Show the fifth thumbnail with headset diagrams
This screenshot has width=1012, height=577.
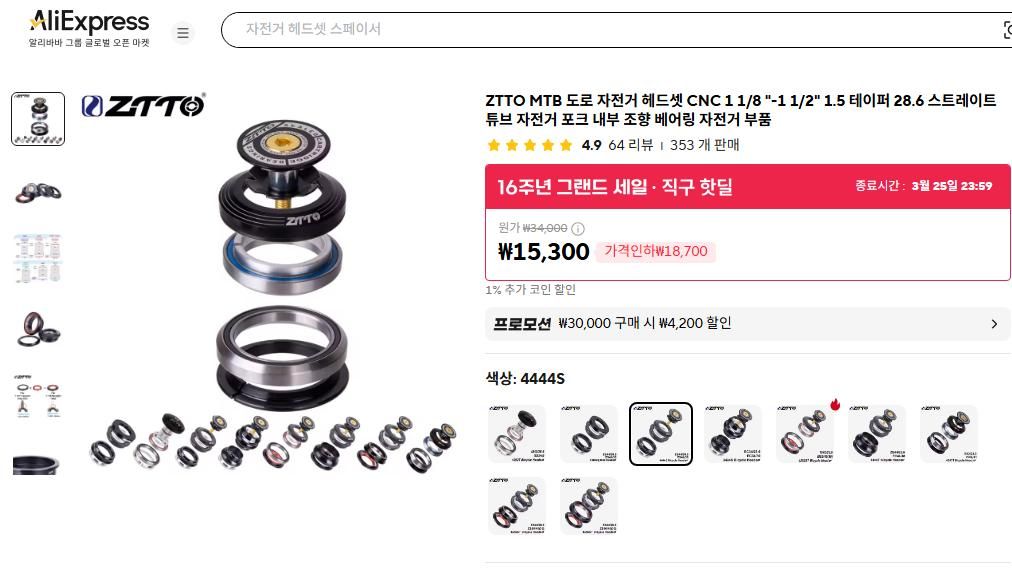(x=38, y=396)
